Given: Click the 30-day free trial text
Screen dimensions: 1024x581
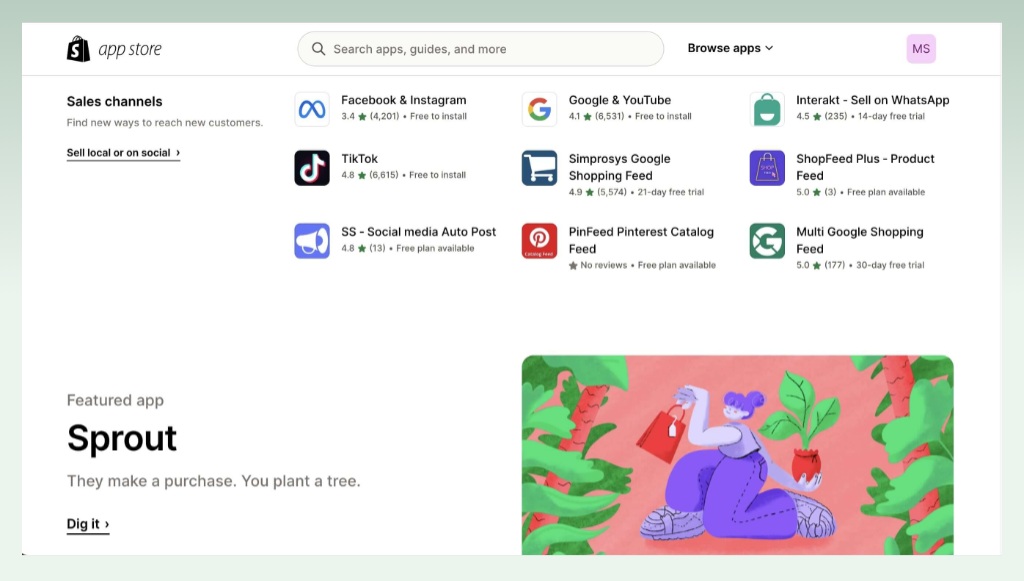Looking at the screenshot, I should [890, 265].
